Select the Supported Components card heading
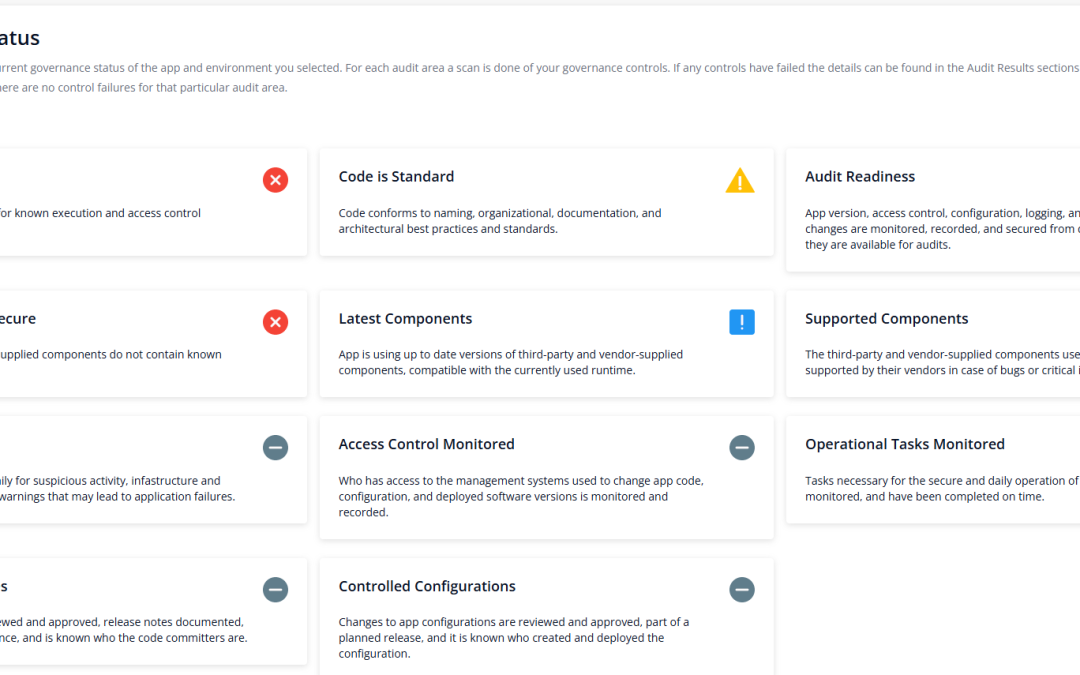This screenshot has height=675, width=1080. point(886,319)
